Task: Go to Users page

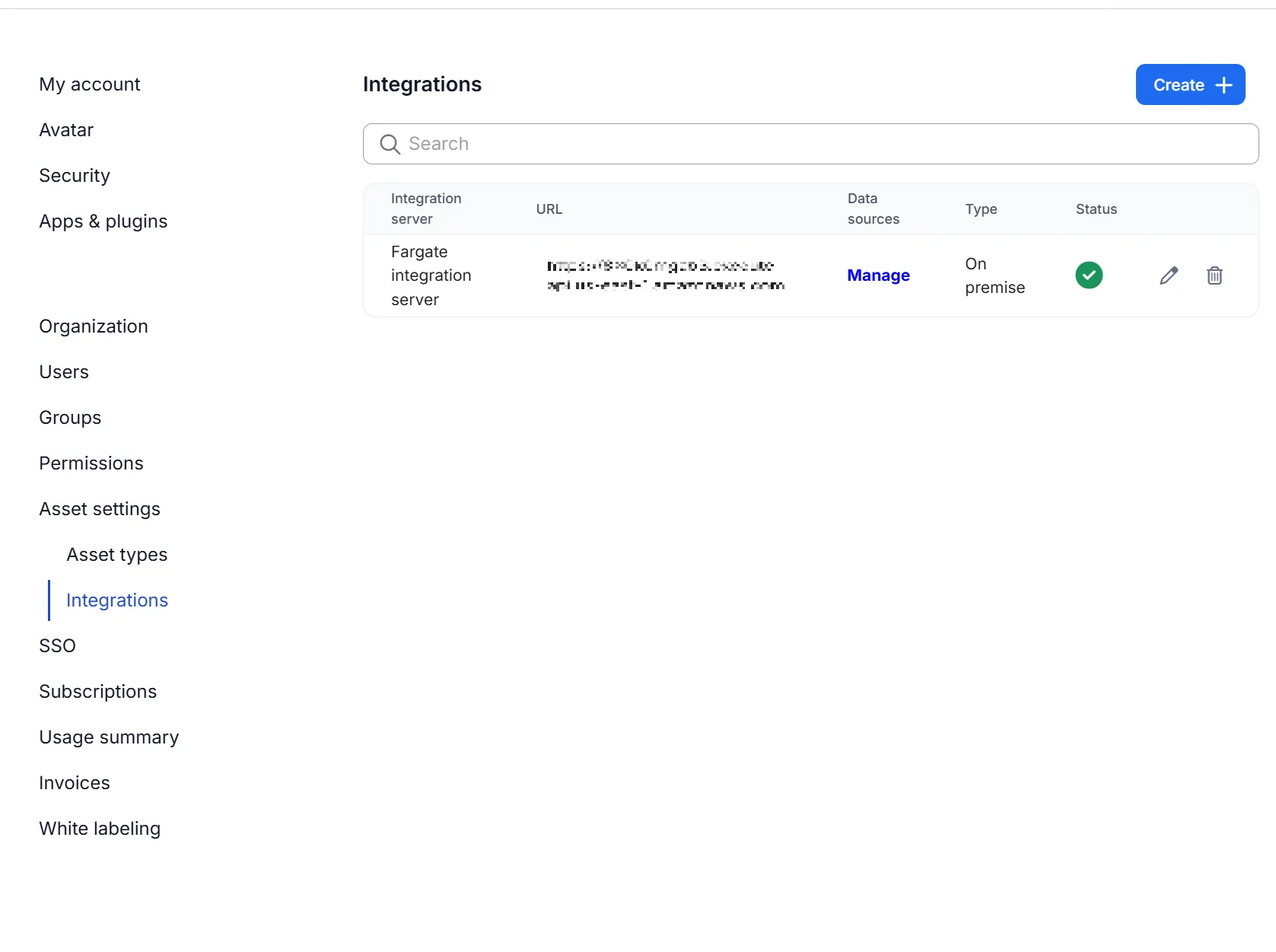Action: click(x=64, y=372)
